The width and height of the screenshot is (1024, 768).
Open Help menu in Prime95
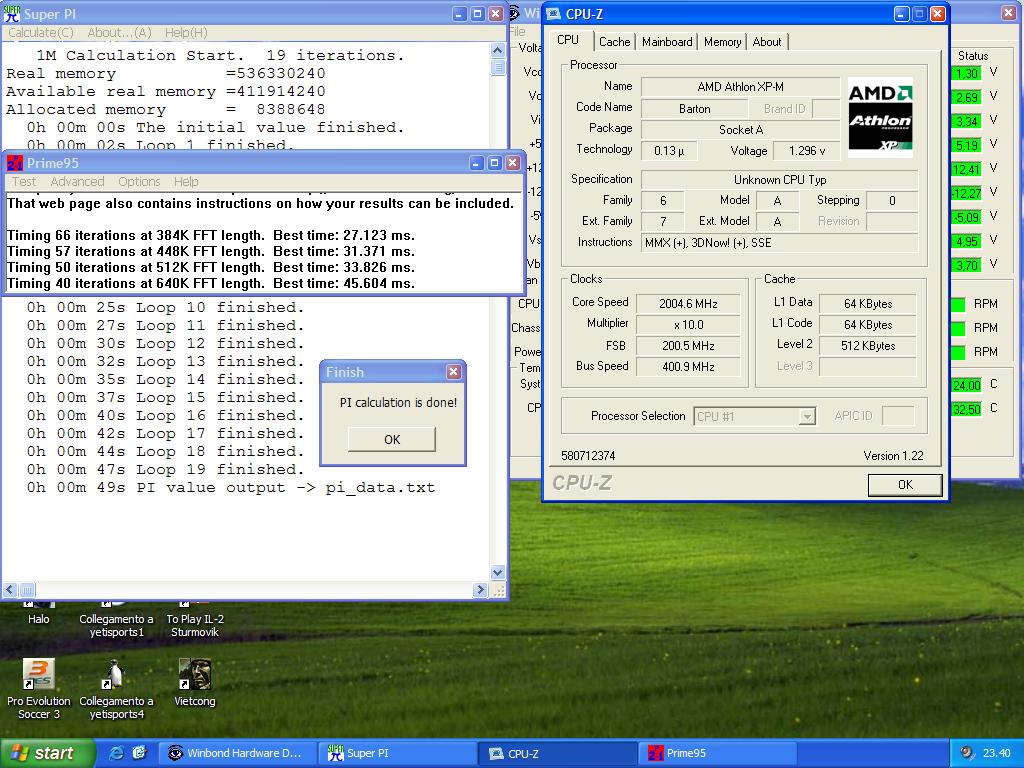coord(186,182)
